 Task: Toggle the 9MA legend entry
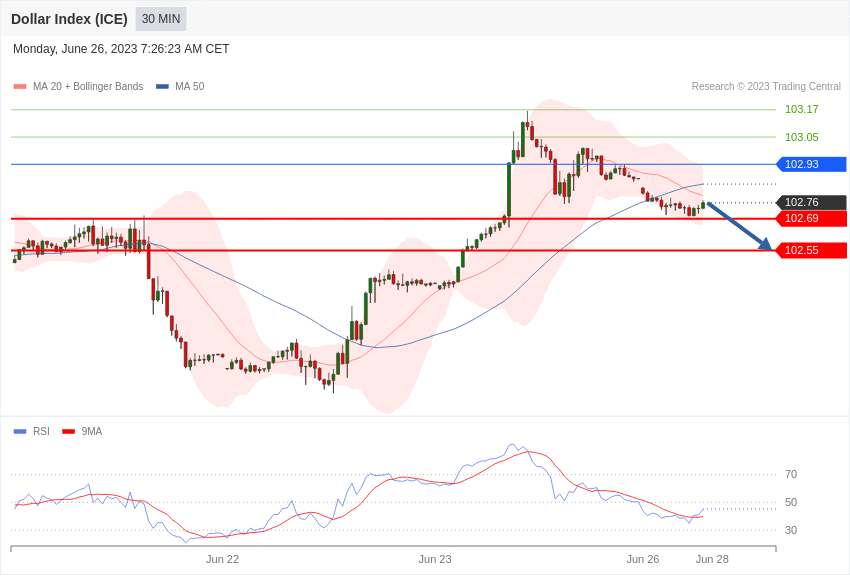tap(82, 431)
